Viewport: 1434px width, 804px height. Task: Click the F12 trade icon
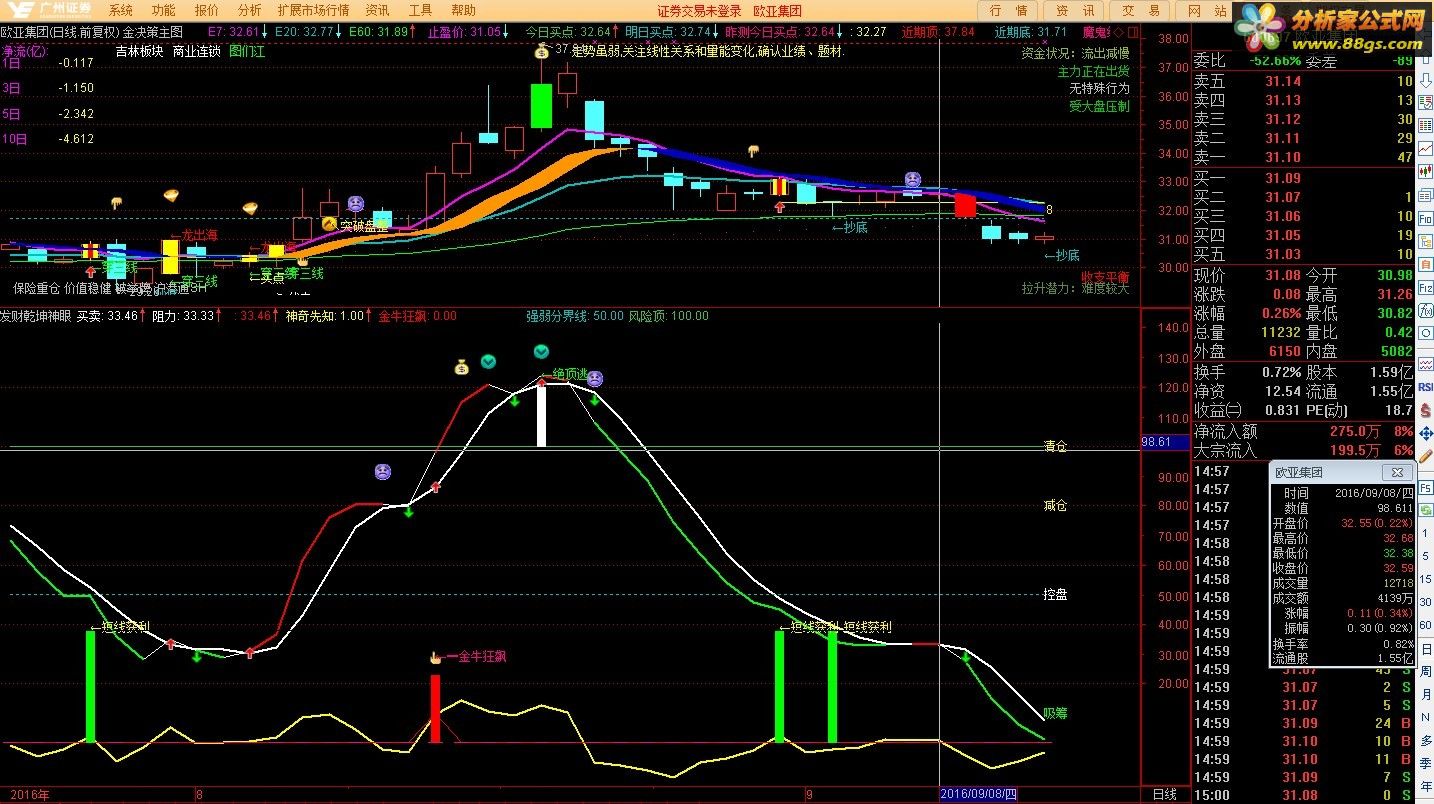click(x=1426, y=287)
